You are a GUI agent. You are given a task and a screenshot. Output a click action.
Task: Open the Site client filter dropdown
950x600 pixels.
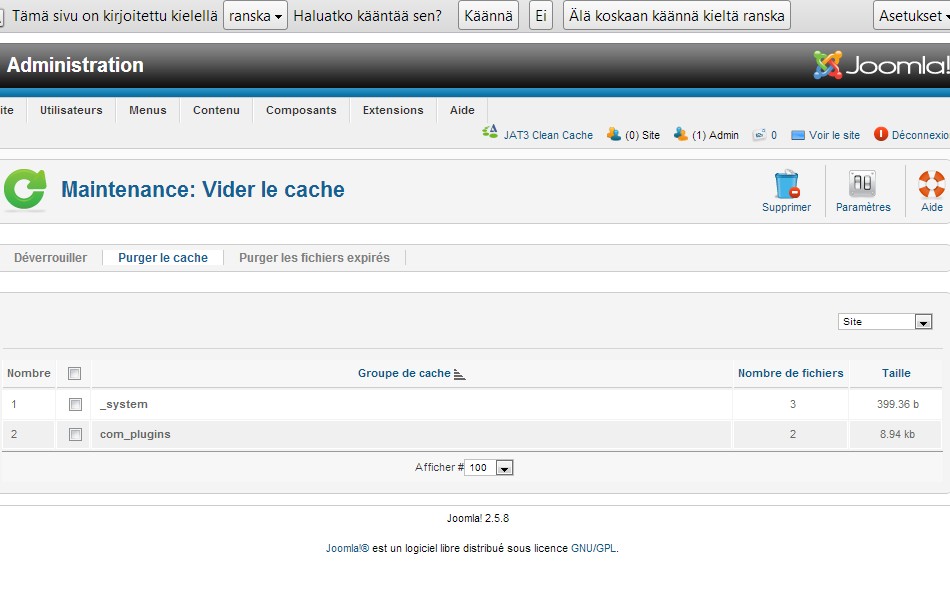(x=885, y=322)
